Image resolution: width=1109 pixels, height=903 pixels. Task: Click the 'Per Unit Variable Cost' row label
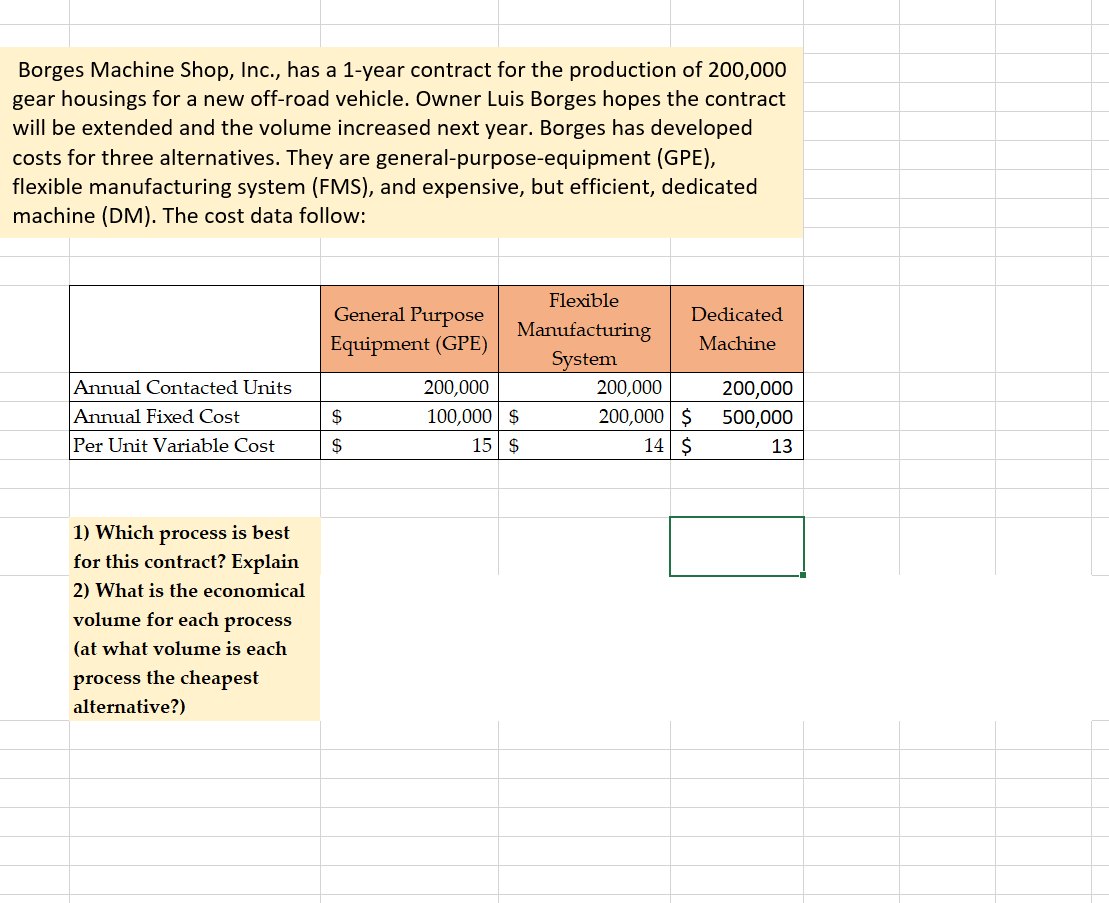(194, 445)
